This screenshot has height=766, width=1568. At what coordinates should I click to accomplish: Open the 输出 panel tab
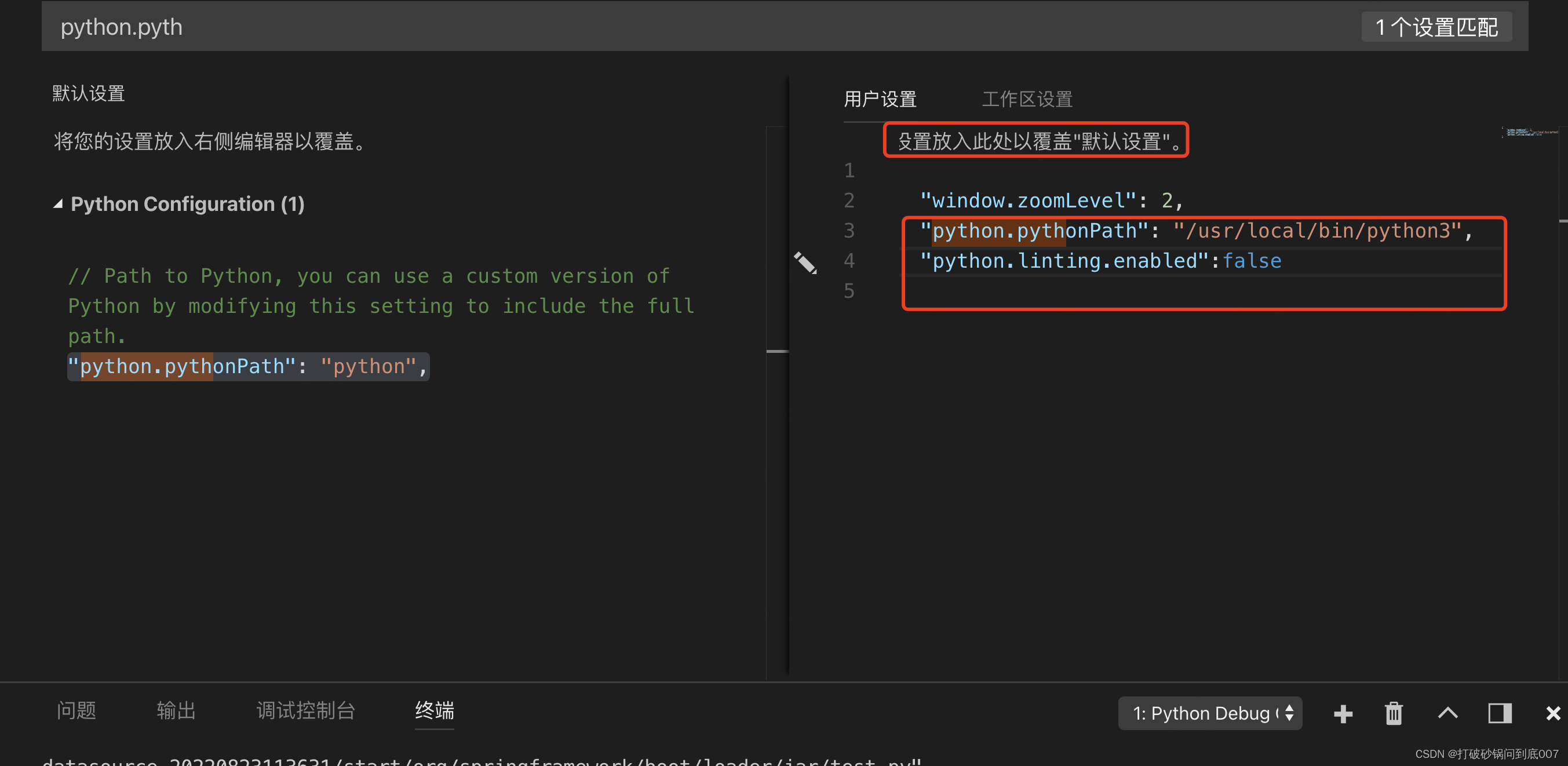tap(176, 710)
